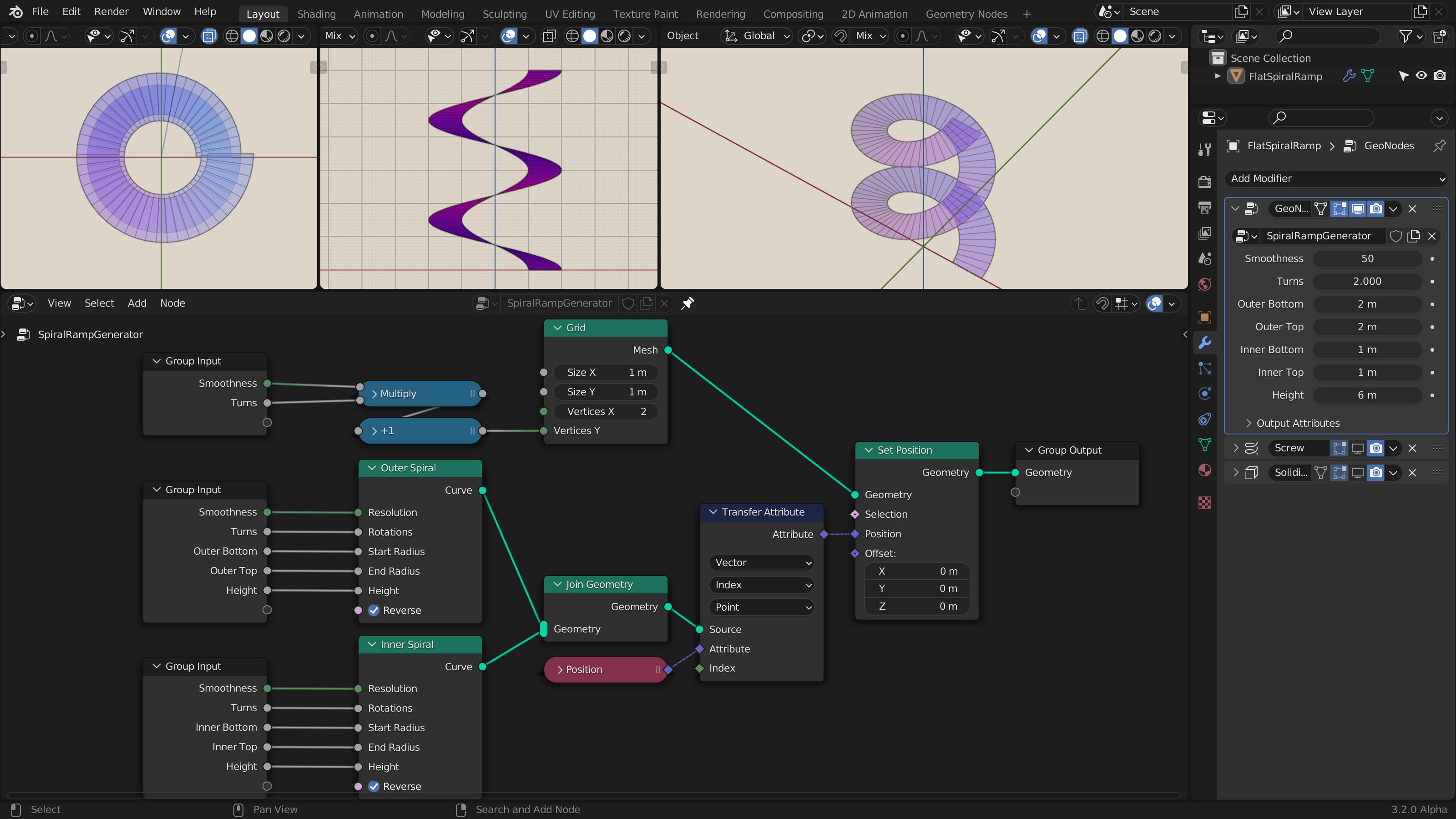Open the Object properties tab

click(1204, 317)
